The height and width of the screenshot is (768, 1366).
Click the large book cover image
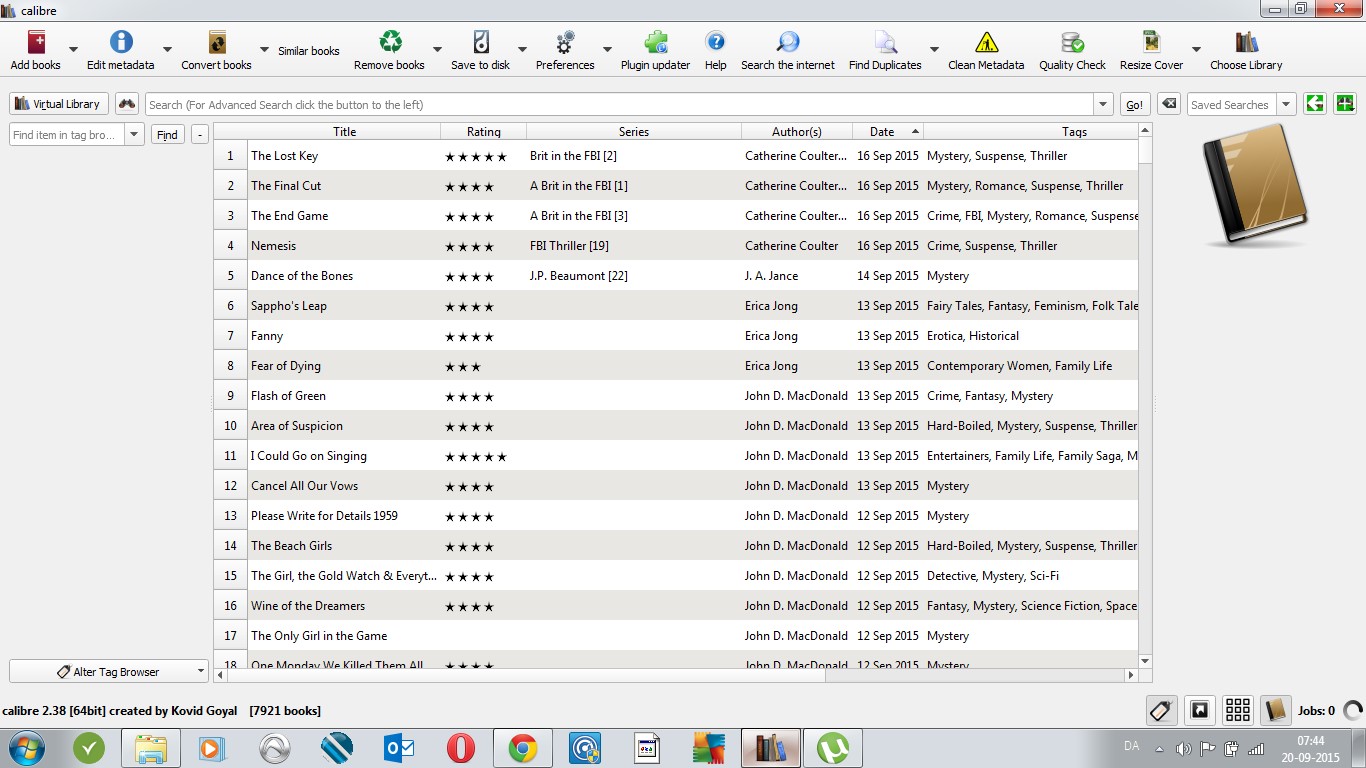click(x=1255, y=185)
